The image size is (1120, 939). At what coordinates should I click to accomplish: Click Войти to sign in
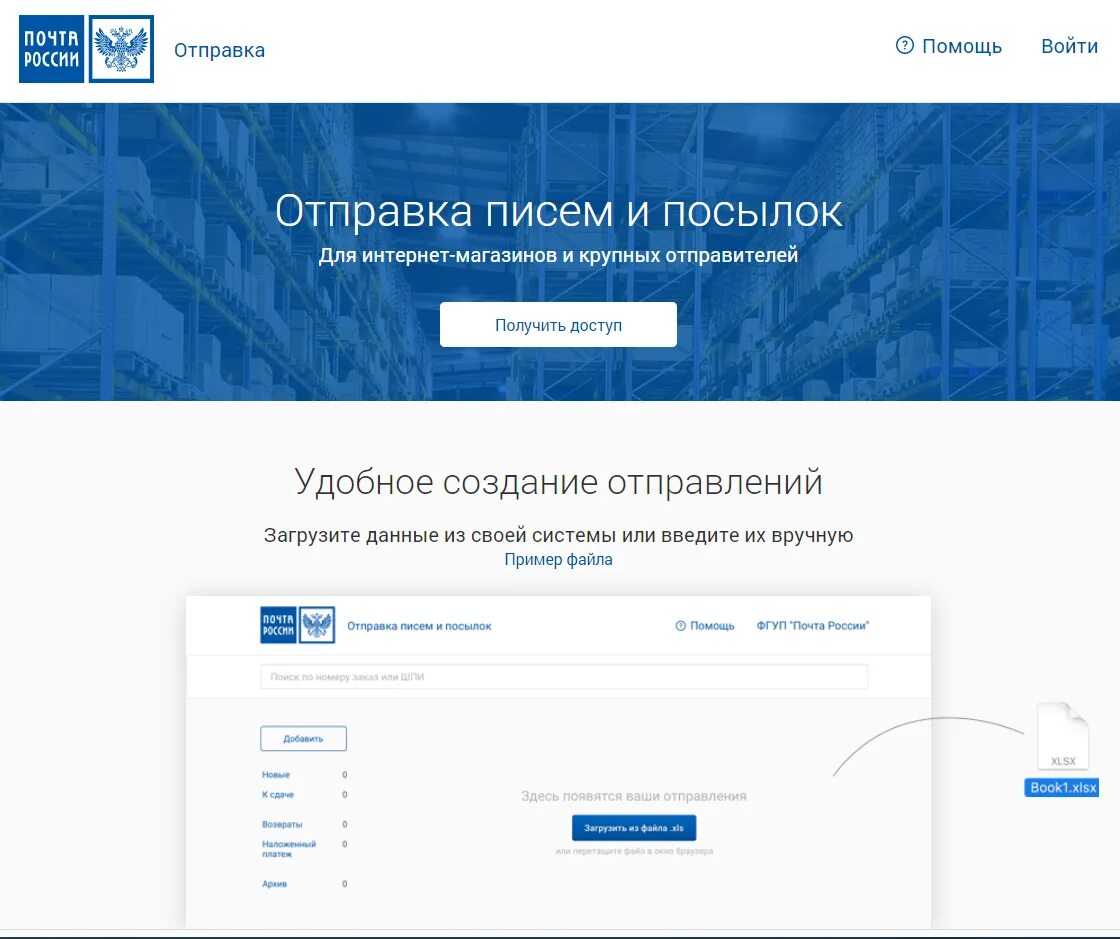(x=1069, y=46)
